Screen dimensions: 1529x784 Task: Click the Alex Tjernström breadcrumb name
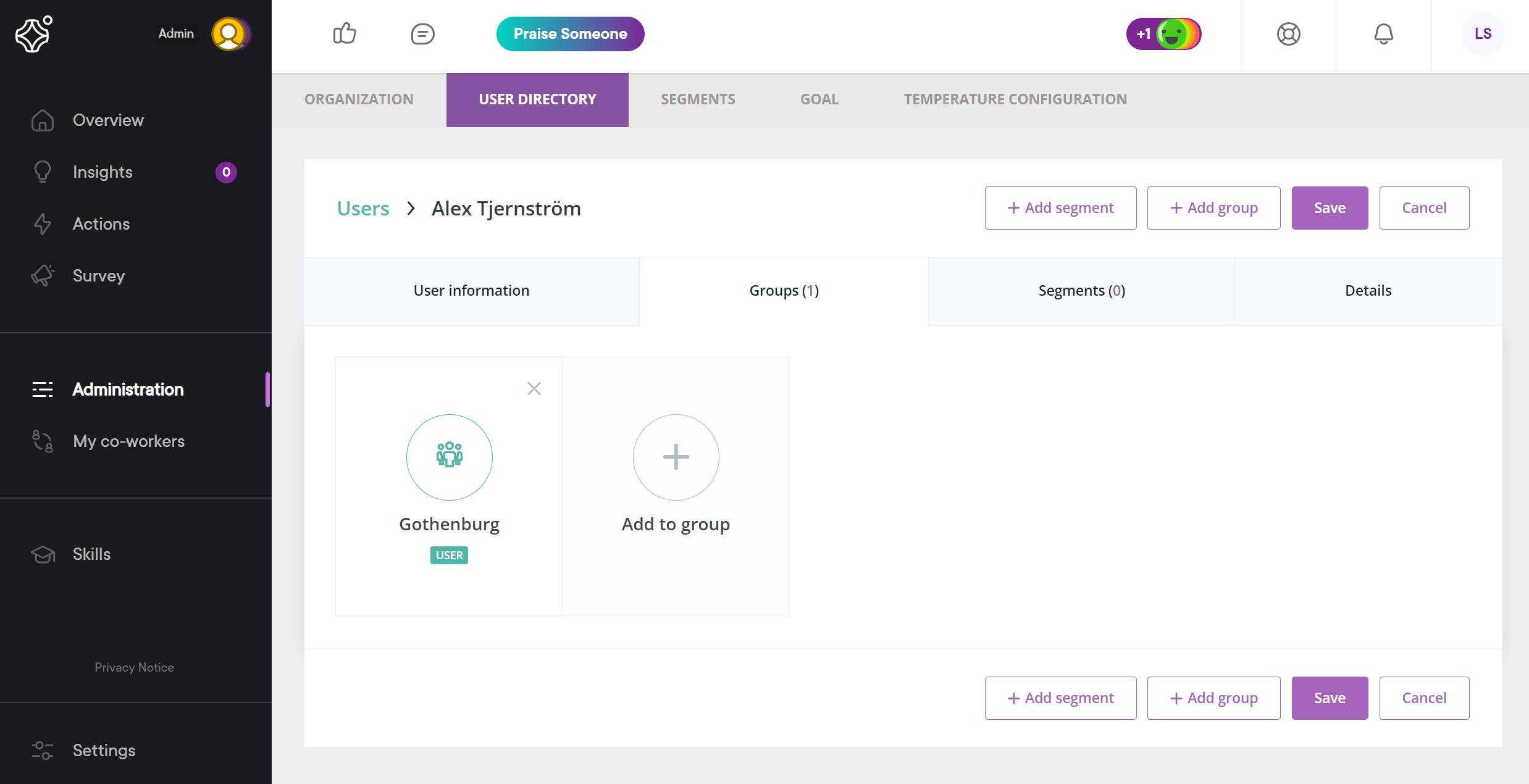pyautogui.click(x=506, y=209)
